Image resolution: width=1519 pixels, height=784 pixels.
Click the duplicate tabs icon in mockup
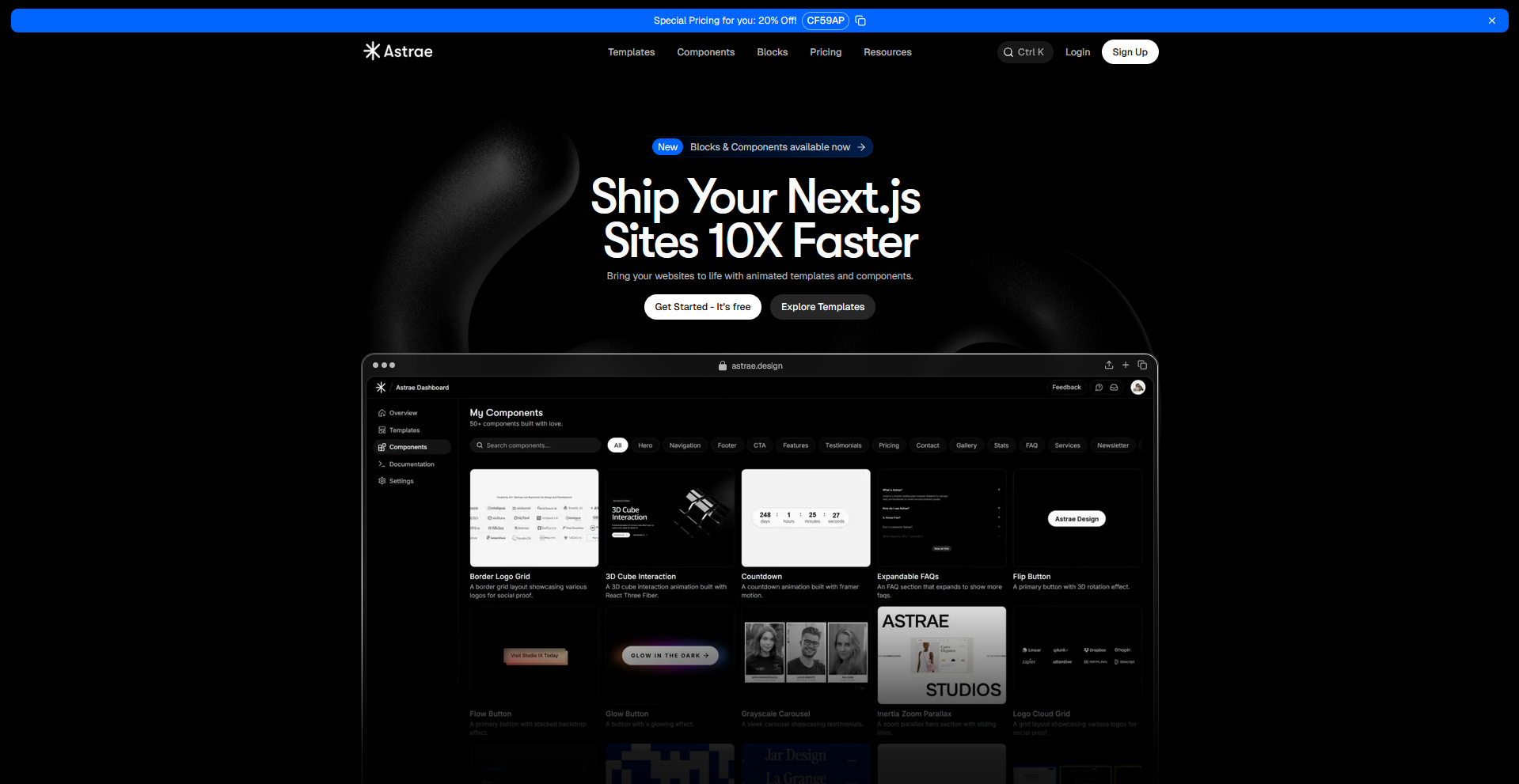[x=1142, y=365]
